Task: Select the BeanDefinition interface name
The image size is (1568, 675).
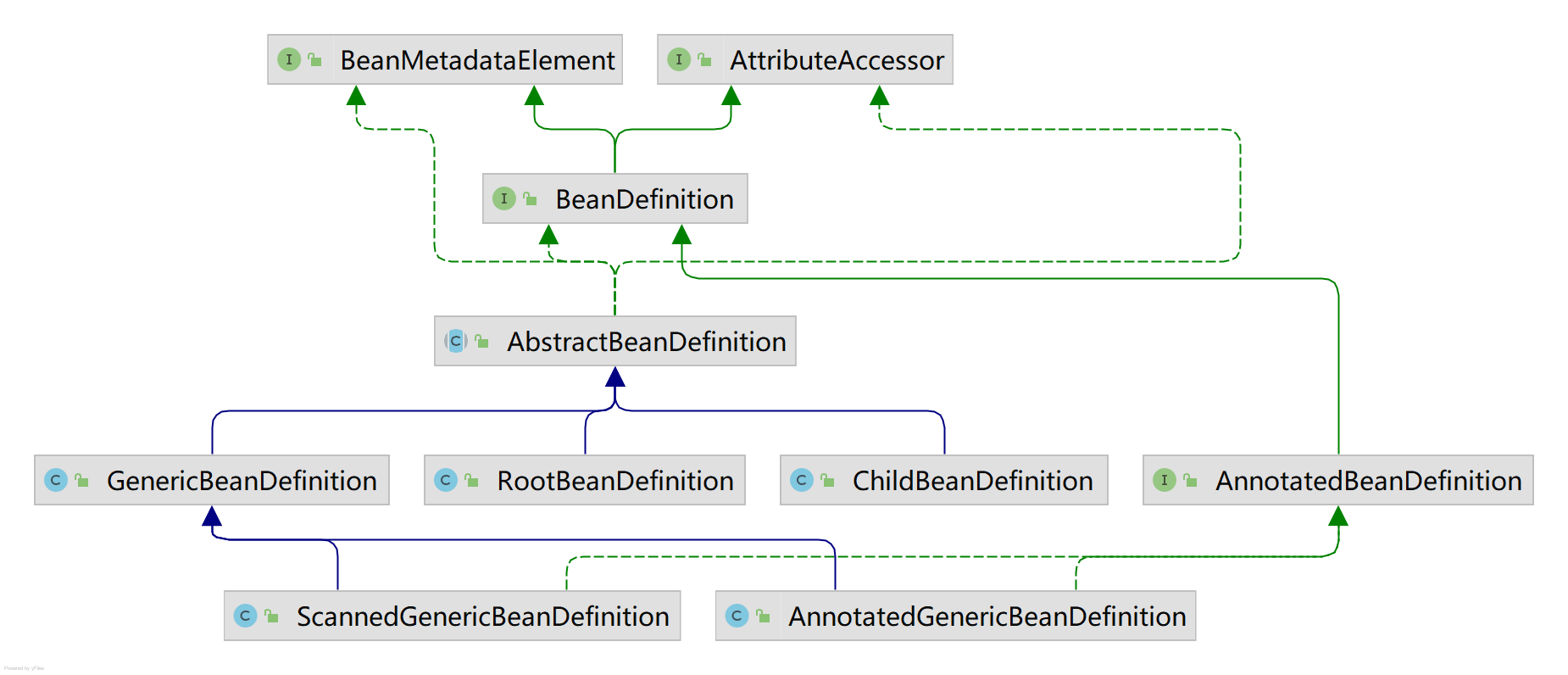Action: coord(644,199)
